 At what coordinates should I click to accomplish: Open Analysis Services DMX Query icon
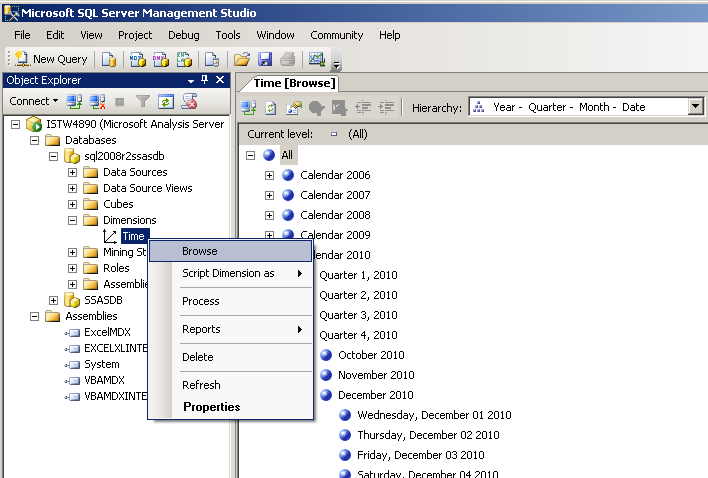click(161, 59)
